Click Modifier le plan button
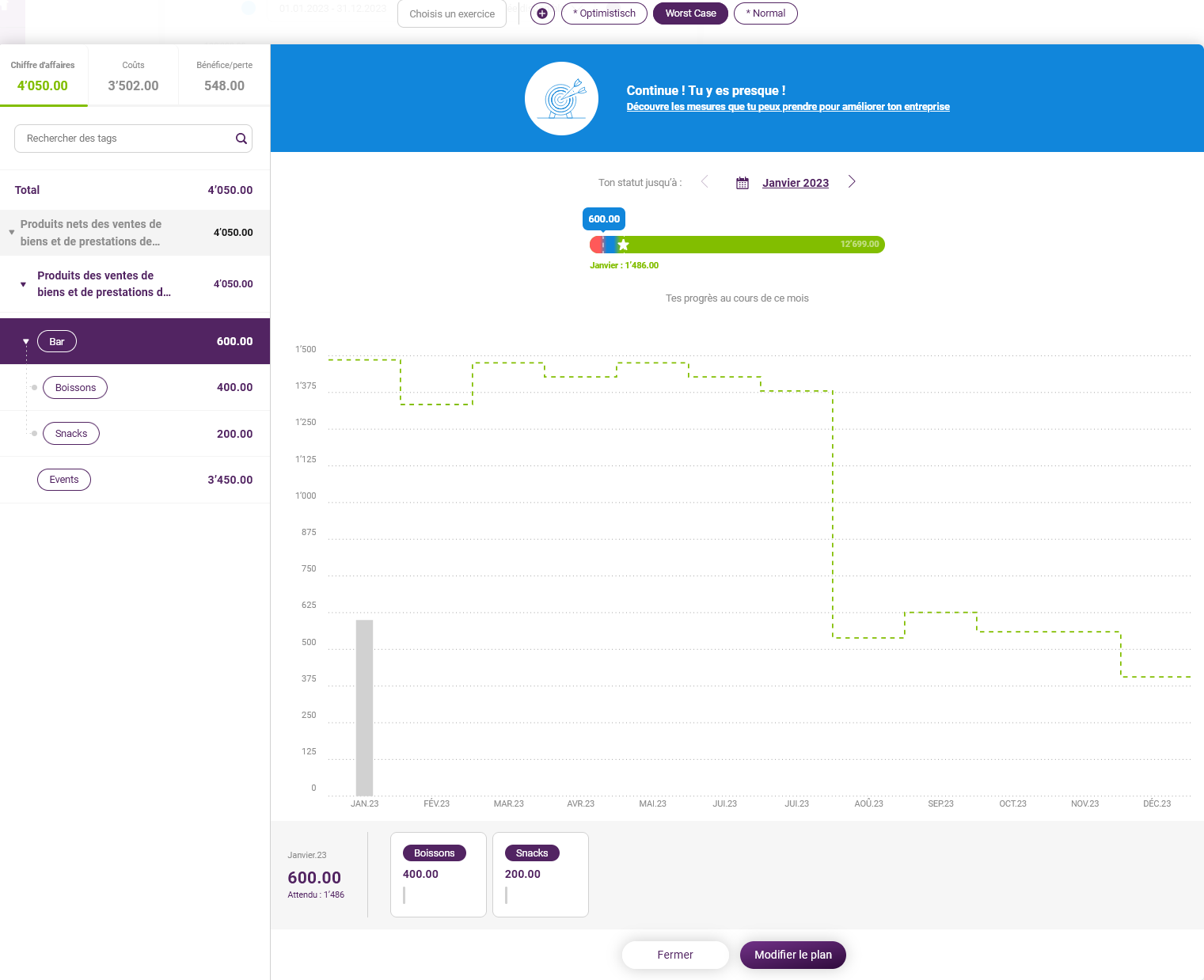This screenshot has width=1204, height=980. (793, 955)
